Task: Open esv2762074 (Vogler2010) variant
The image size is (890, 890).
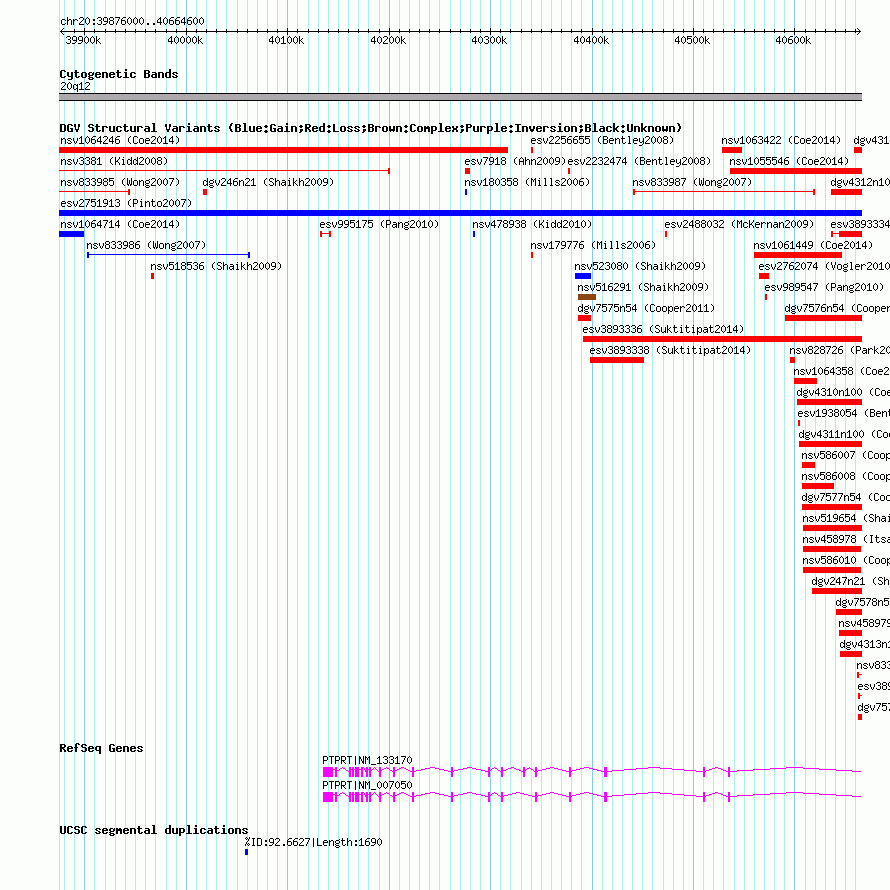Action: tap(824, 266)
